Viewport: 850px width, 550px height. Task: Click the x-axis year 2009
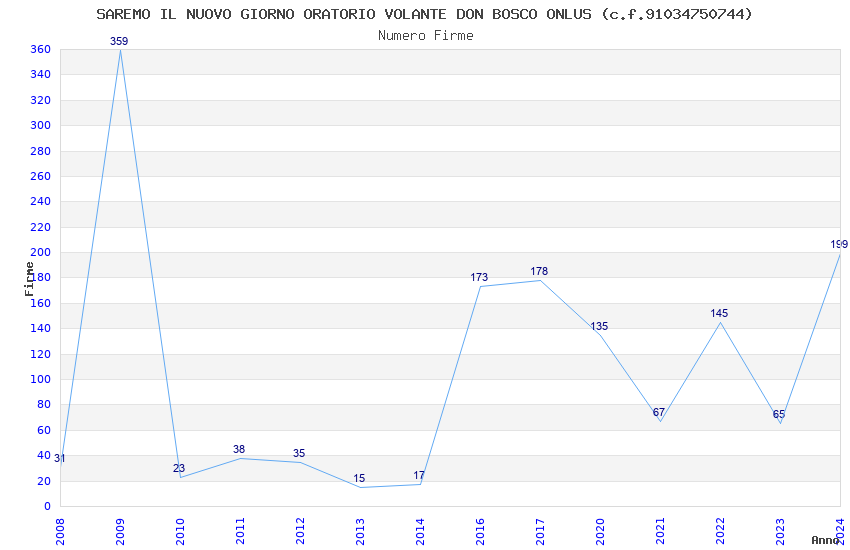(x=120, y=532)
